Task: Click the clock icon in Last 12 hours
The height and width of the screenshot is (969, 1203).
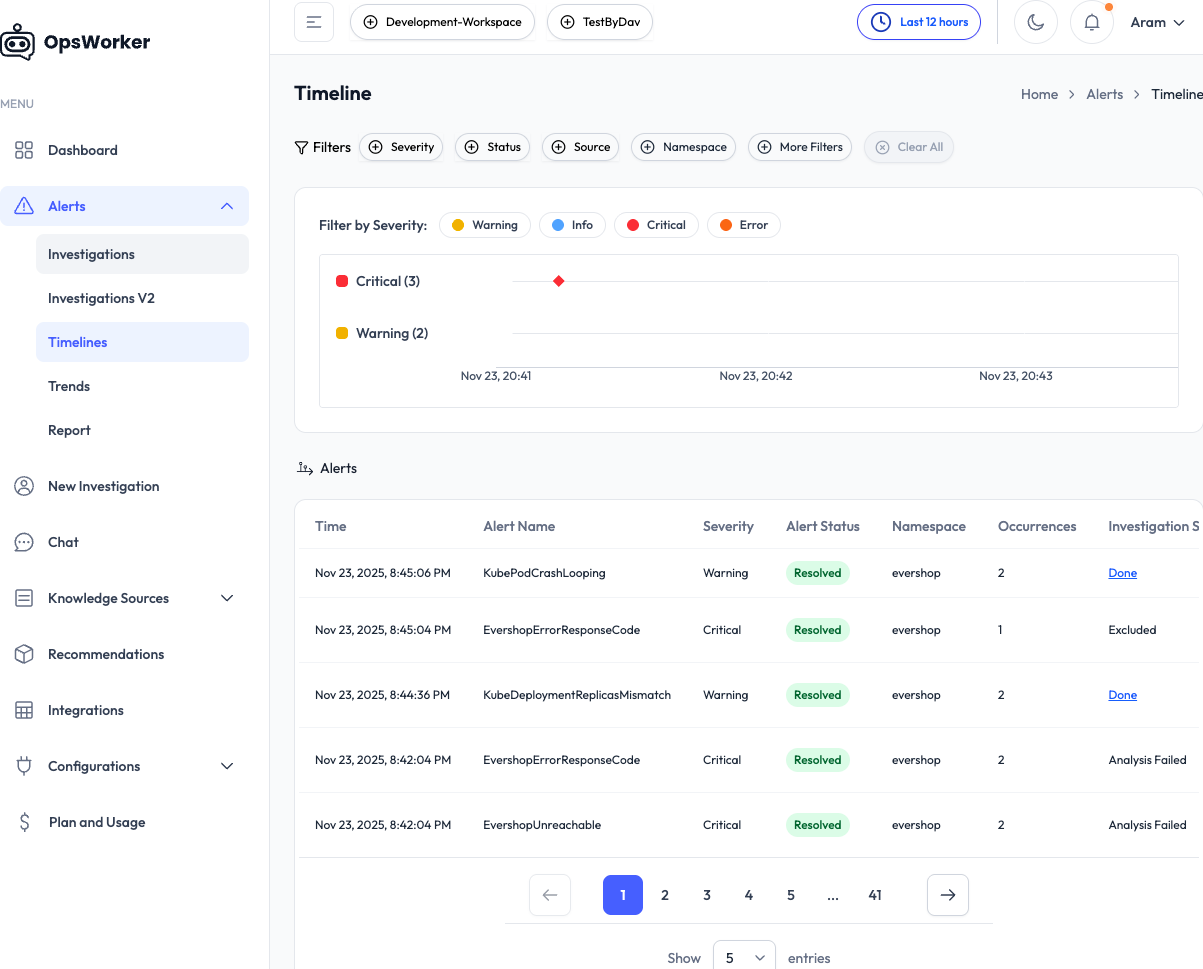Action: [x=880, y=22]
